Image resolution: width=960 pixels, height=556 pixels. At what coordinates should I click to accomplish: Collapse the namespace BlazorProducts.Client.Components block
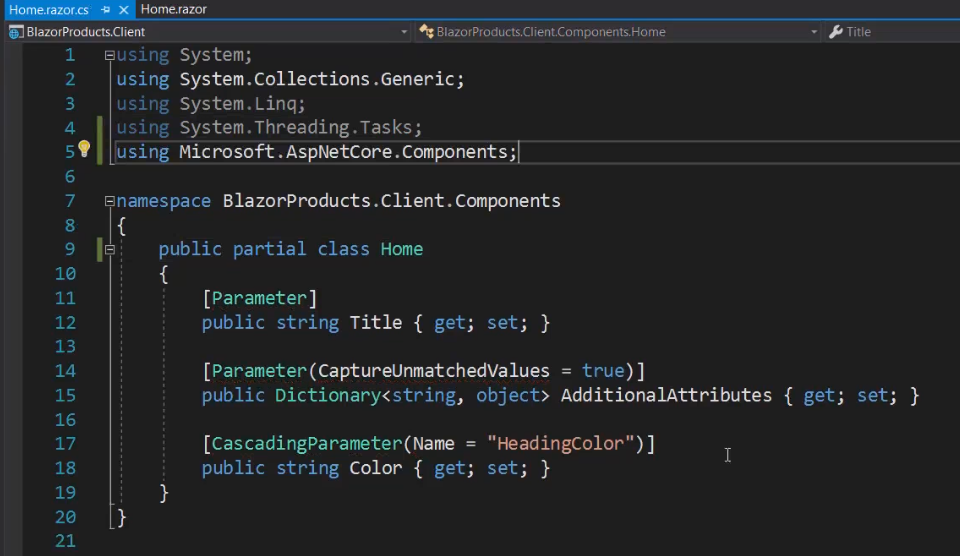coord(110,201)
